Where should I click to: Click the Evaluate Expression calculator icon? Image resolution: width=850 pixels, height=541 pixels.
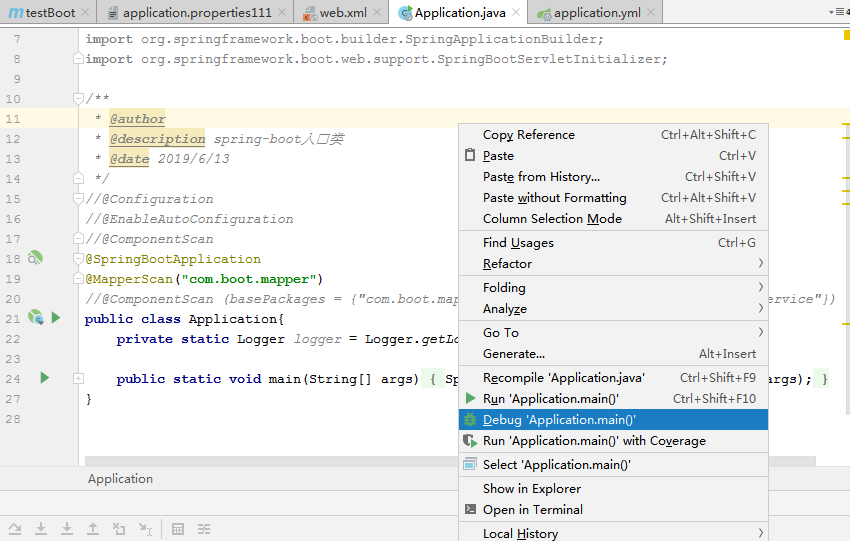177,529
